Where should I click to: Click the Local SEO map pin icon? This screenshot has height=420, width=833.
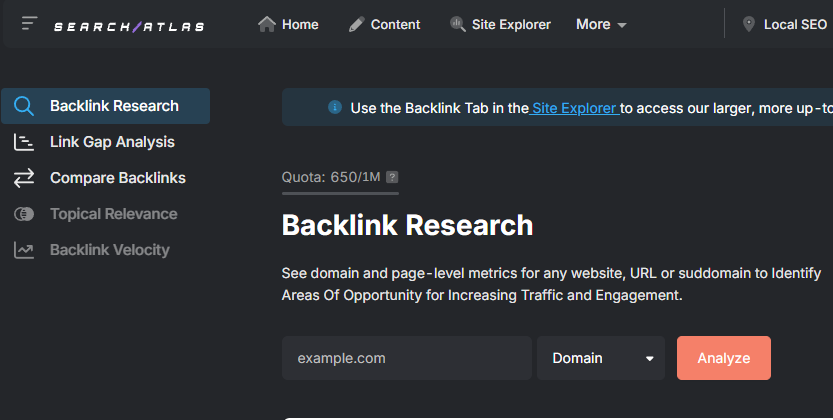749,24
